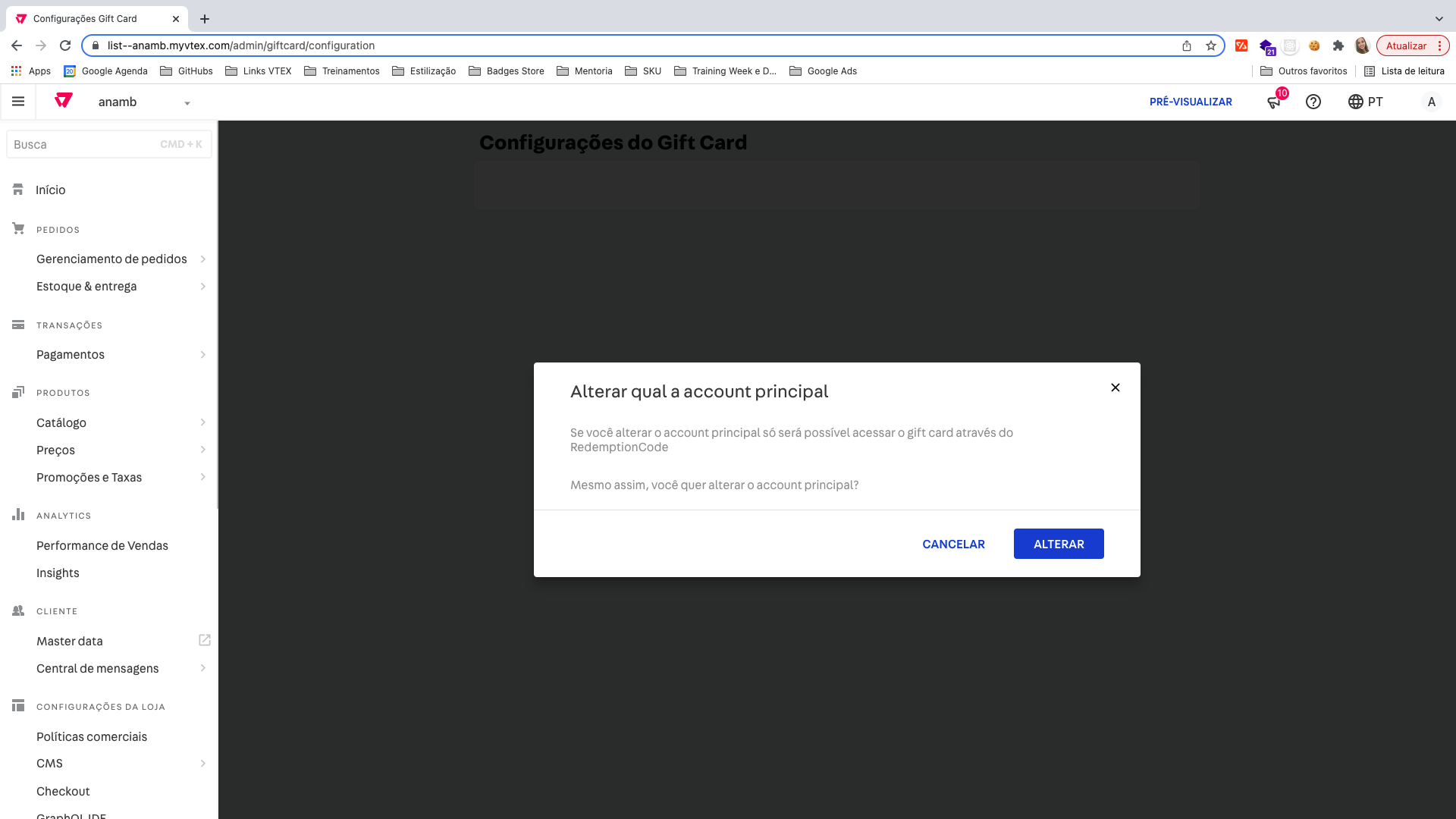Screen dimensions: 1456x819
Task: Expand Central de mensagens submenu
Action: point(121,668)
